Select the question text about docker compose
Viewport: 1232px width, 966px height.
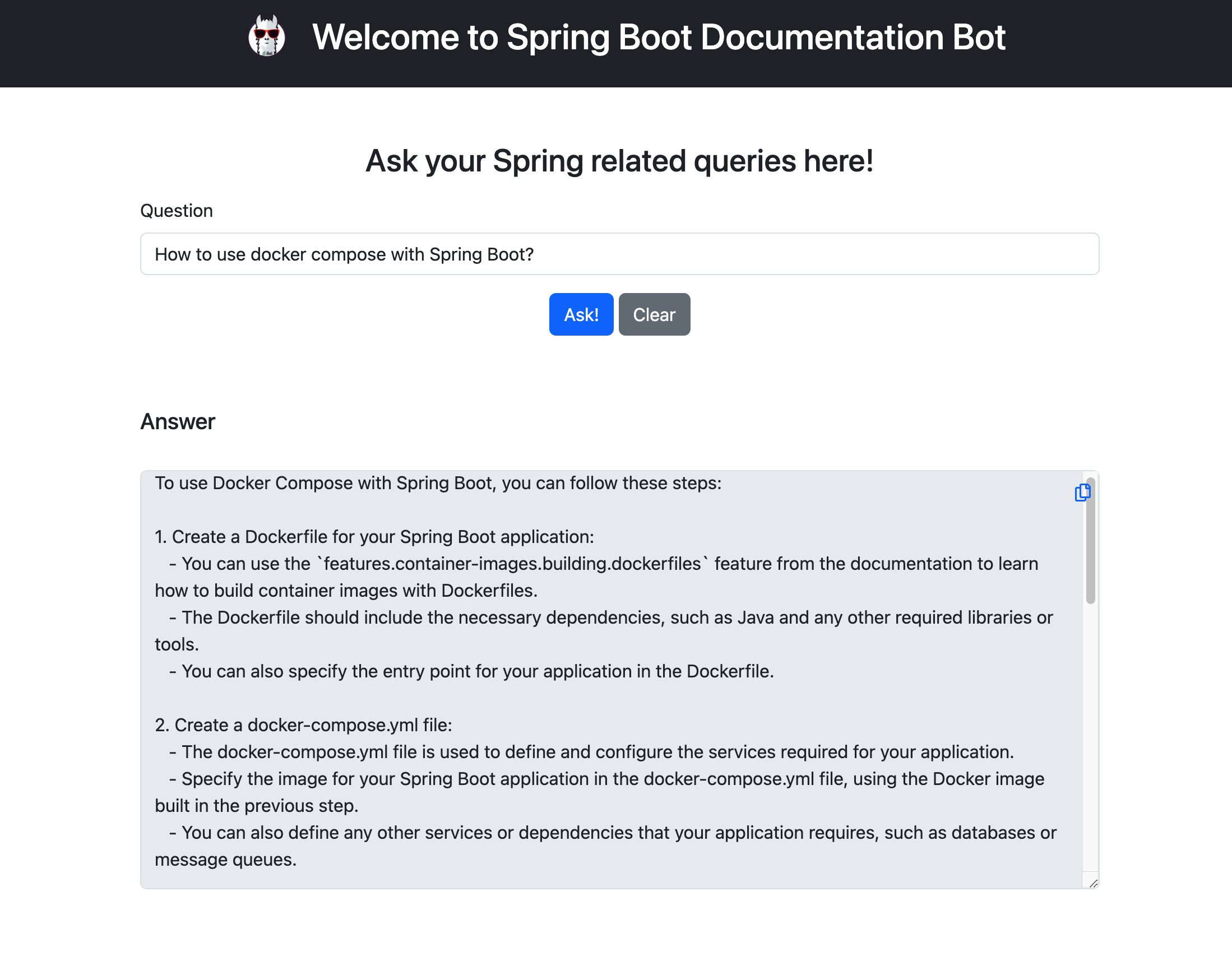(x=344, y=254)
